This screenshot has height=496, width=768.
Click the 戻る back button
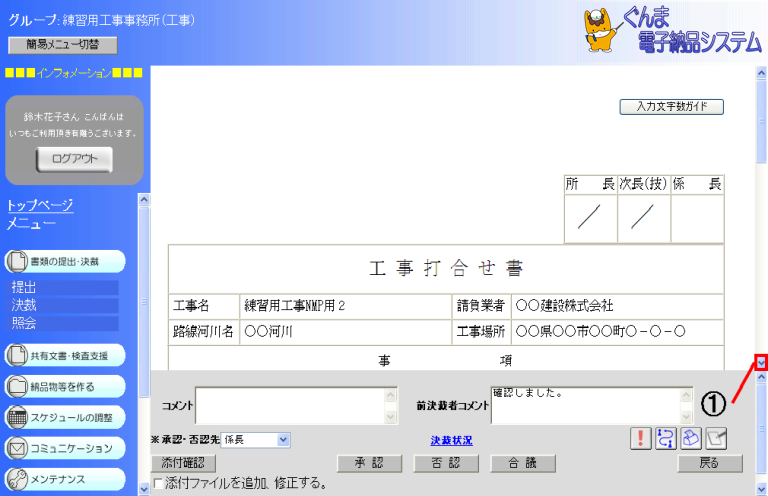710,463
